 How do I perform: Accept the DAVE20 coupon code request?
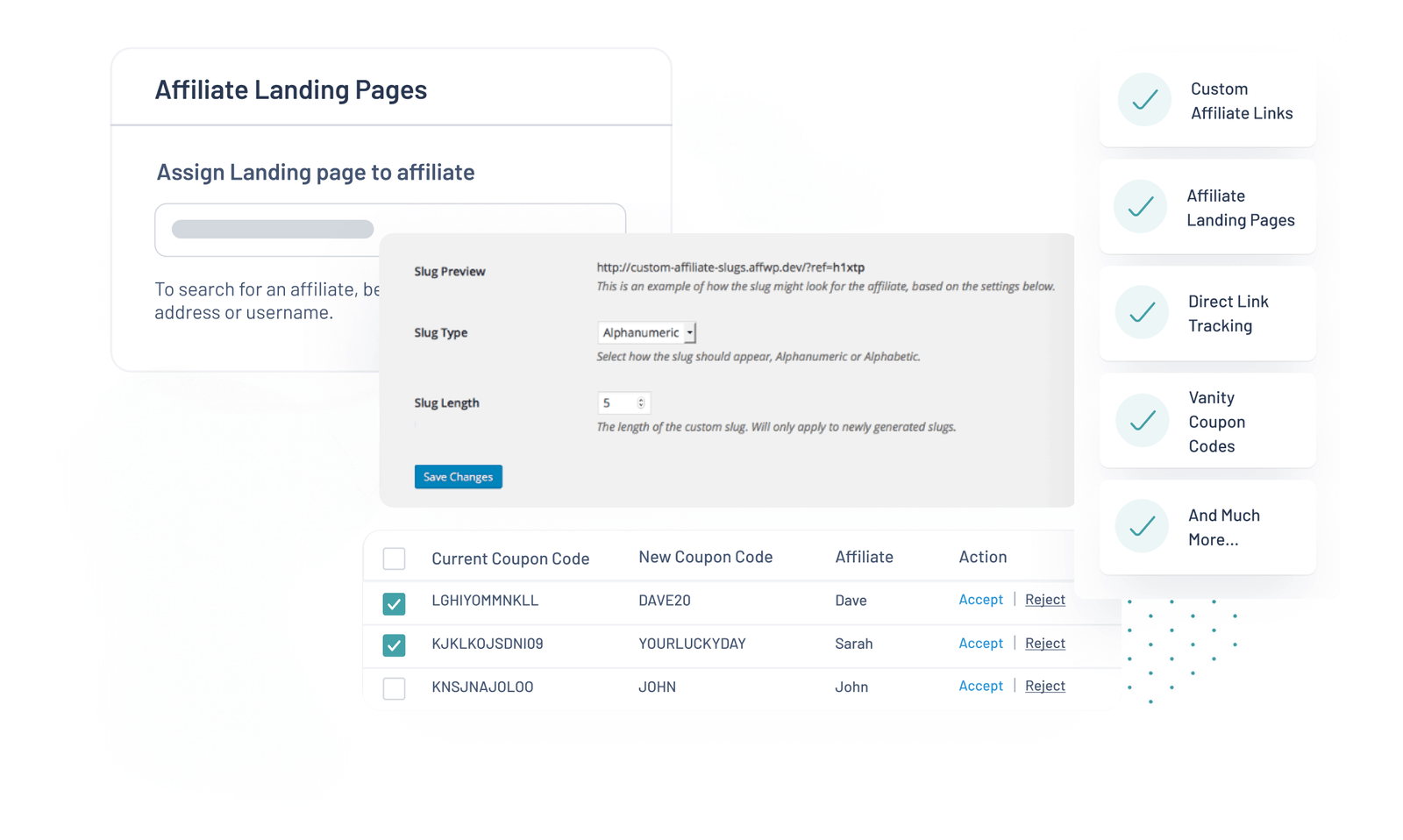[980, 600]
